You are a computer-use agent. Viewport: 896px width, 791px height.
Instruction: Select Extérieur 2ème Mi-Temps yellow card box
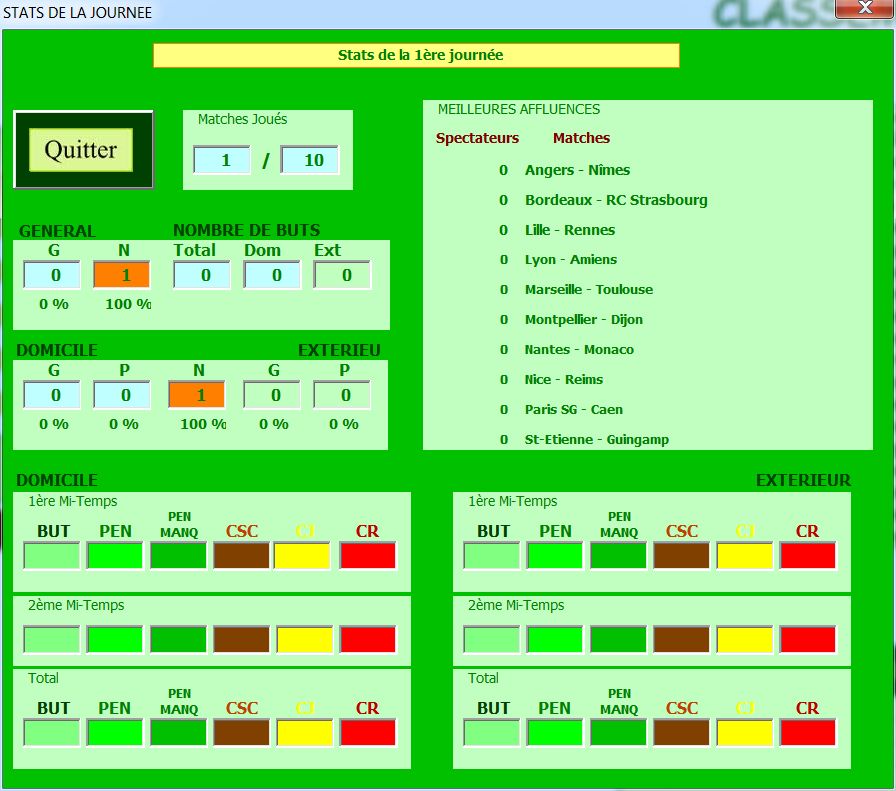[745, 640]
